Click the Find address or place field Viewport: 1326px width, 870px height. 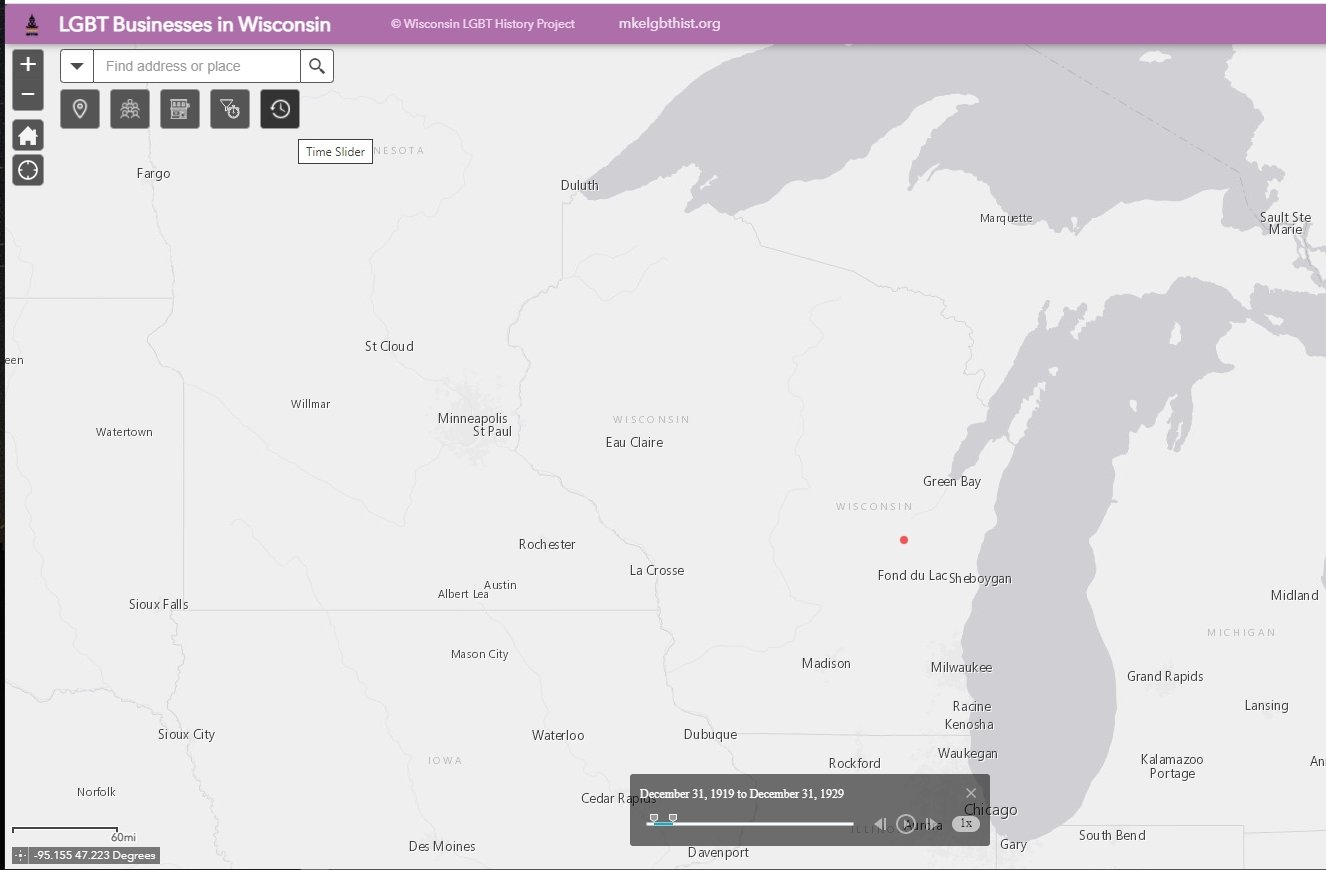coord(196,66)
